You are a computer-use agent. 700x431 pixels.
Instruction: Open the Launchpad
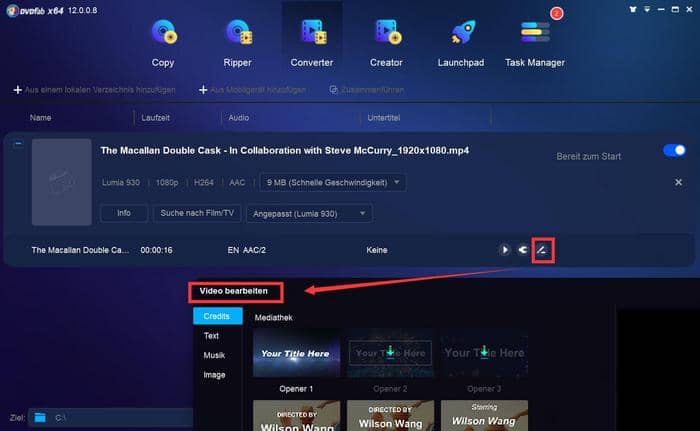461,43
